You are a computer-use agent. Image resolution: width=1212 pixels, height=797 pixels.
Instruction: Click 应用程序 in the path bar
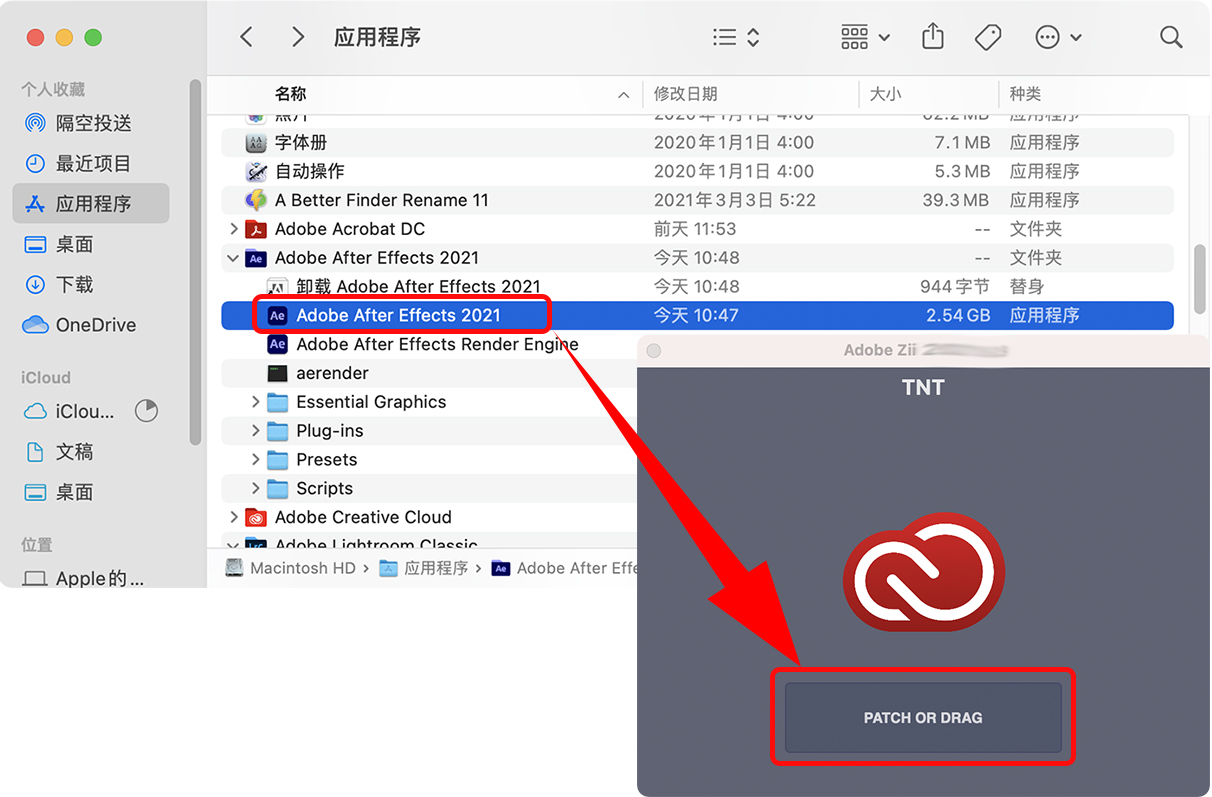click(x=424, y=568)
